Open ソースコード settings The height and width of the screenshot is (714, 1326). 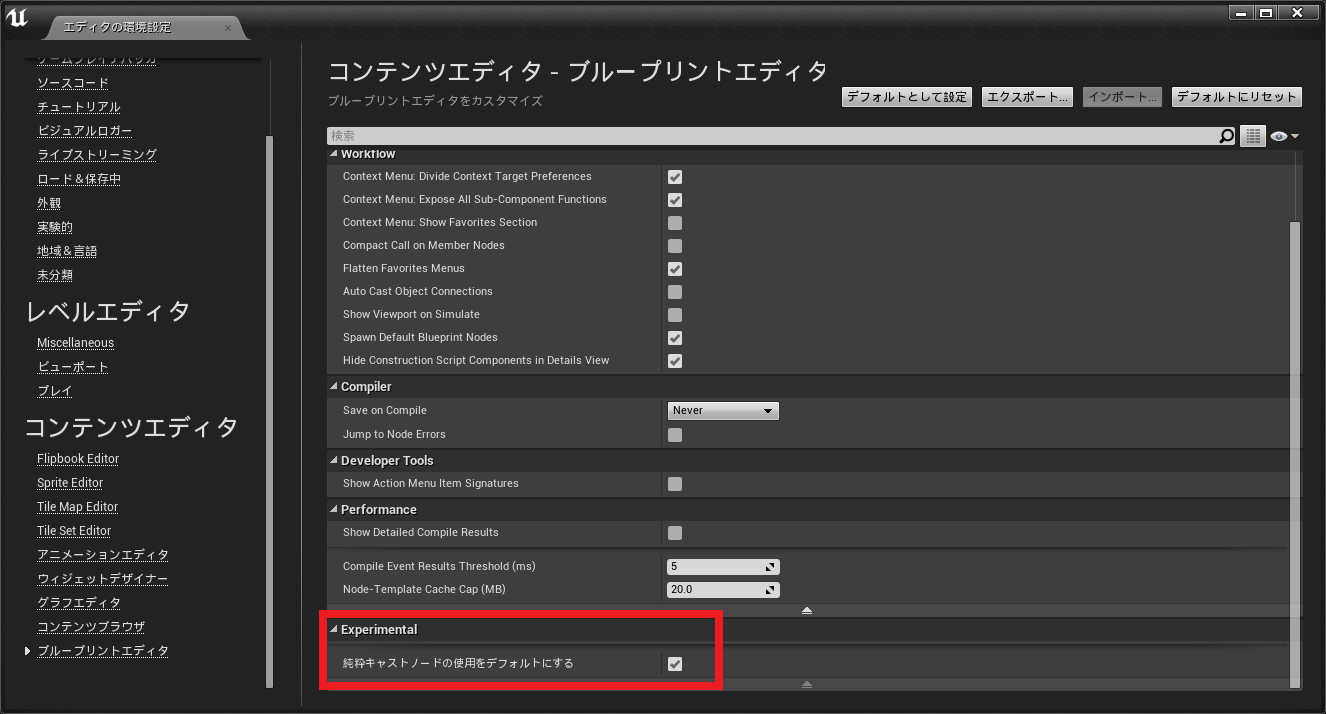pos(73,83)
